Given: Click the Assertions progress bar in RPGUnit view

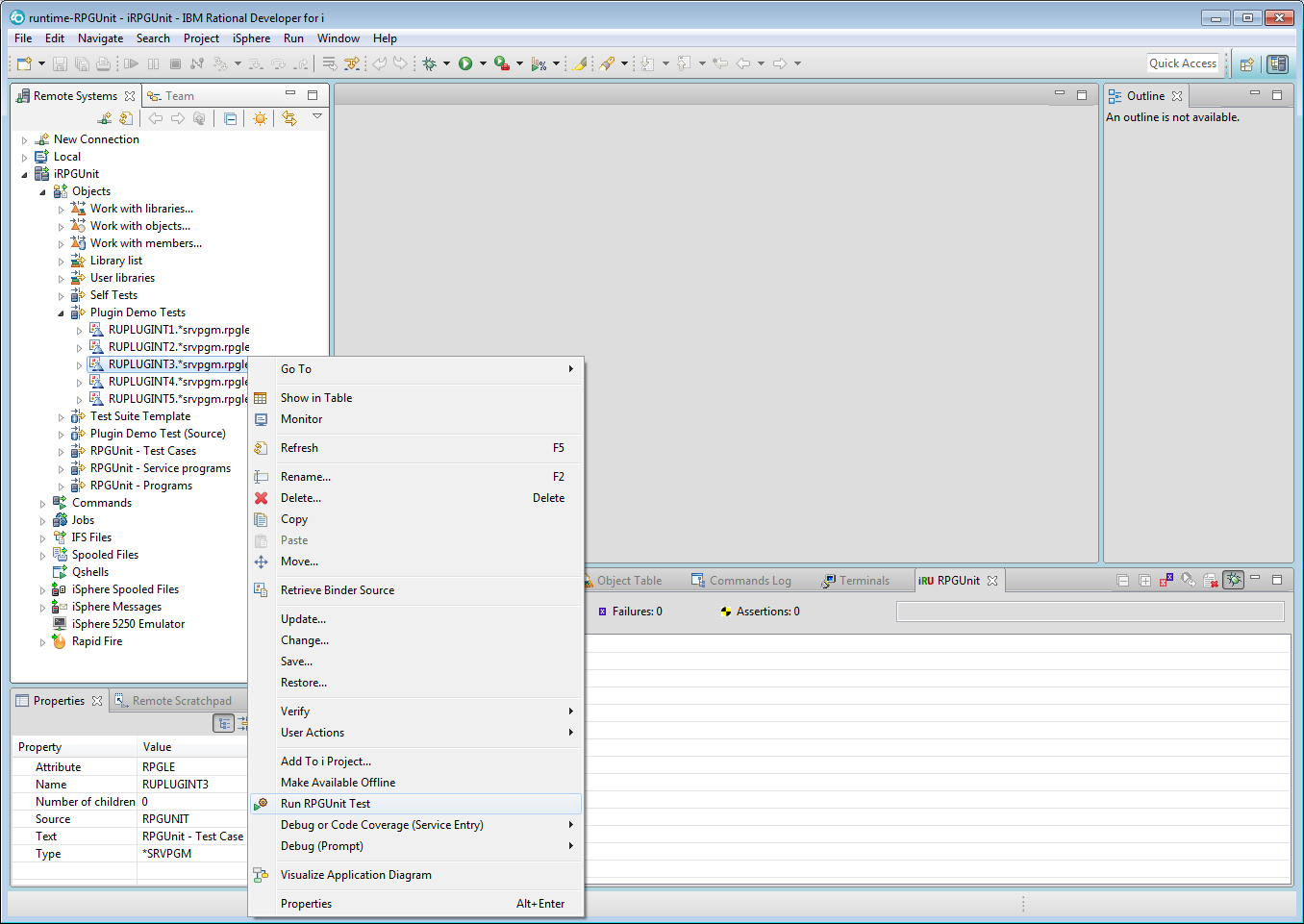Looking at the screenshot, I should coord(1091,610).
